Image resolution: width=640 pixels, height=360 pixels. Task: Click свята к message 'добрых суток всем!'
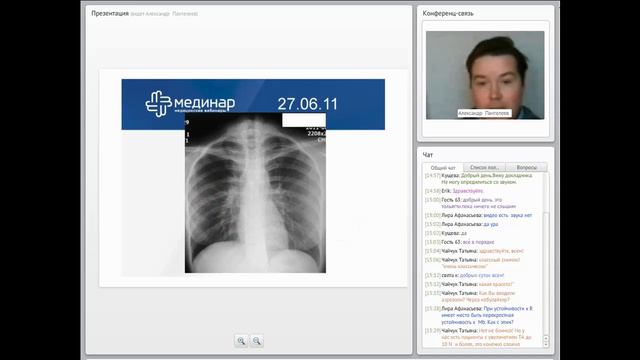[x=482, y=276]
